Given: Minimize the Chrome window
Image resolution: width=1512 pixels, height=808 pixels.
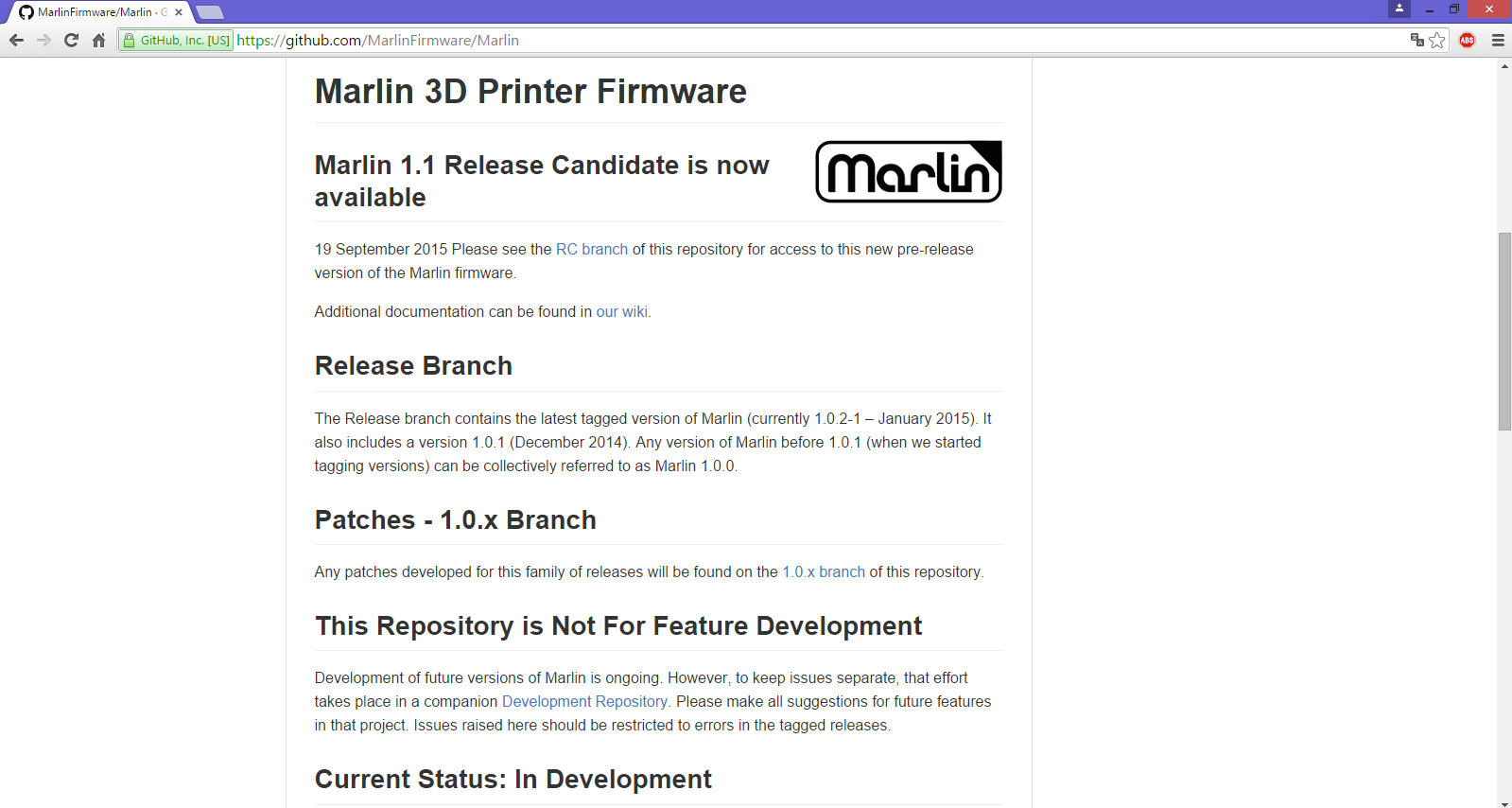Looking at the screenshot, I should pos(1430,9).
